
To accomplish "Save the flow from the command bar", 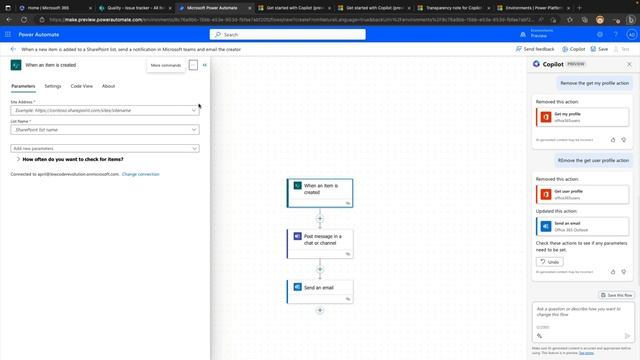I will click(x=599, y=49).
